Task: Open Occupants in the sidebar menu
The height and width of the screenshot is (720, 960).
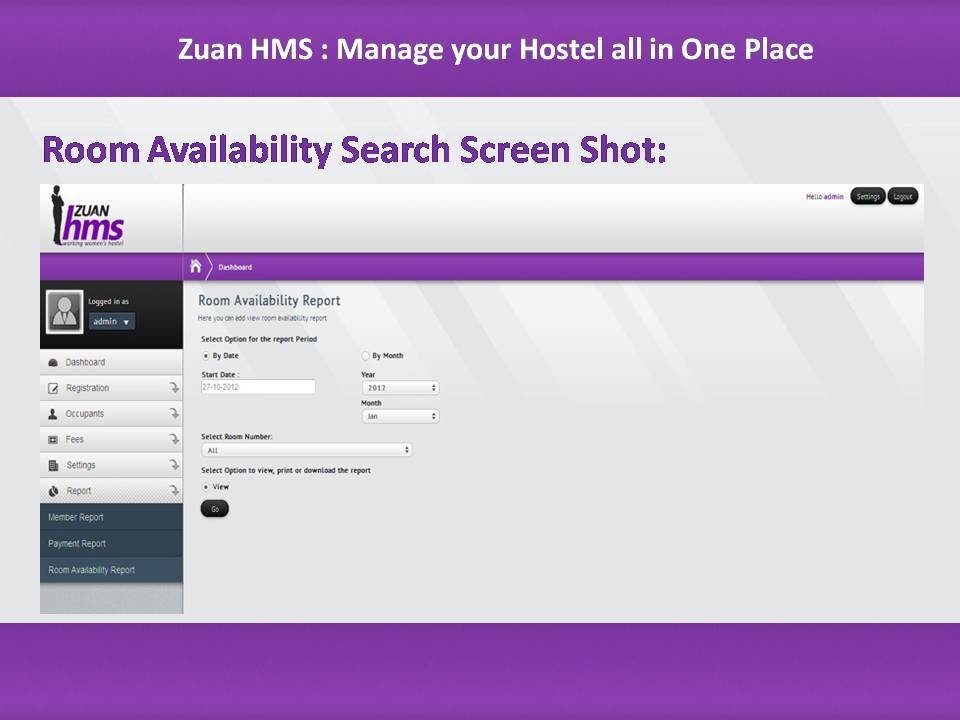Action: coord(111,414)
